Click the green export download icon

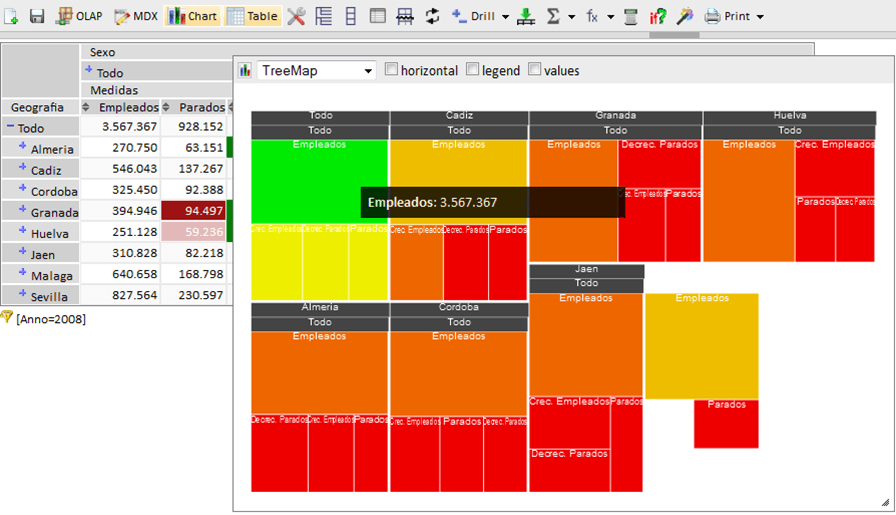coord(526,16)
